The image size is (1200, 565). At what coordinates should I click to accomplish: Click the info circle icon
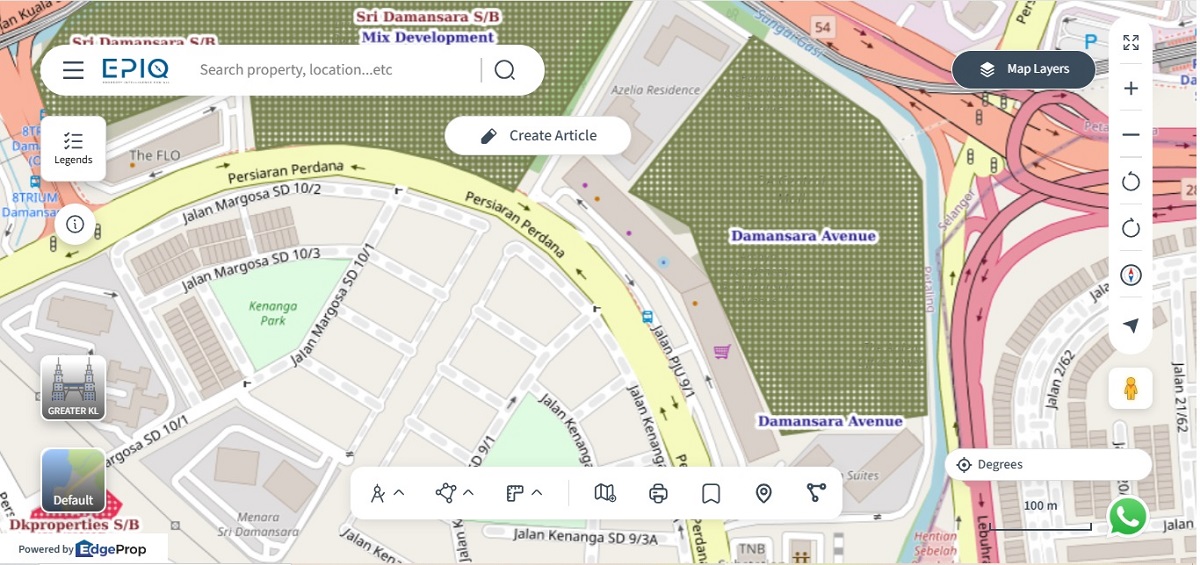tap(75, 224)
